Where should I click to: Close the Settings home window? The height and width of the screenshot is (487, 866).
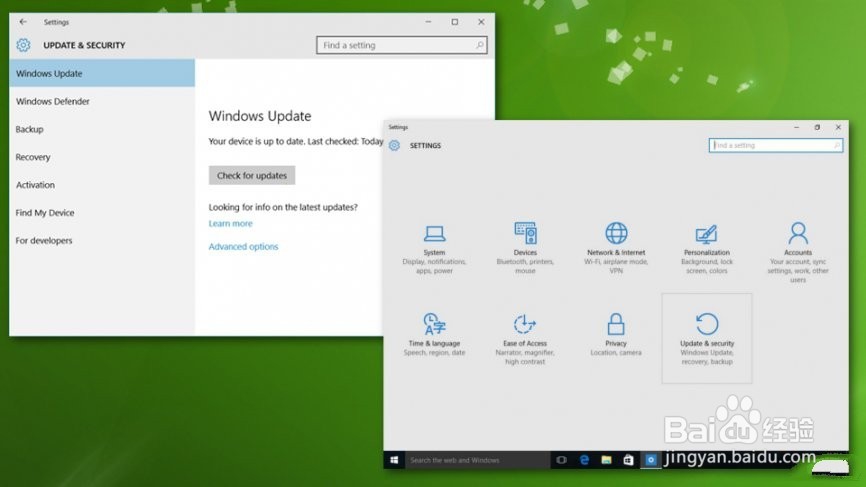pos(838,127)
